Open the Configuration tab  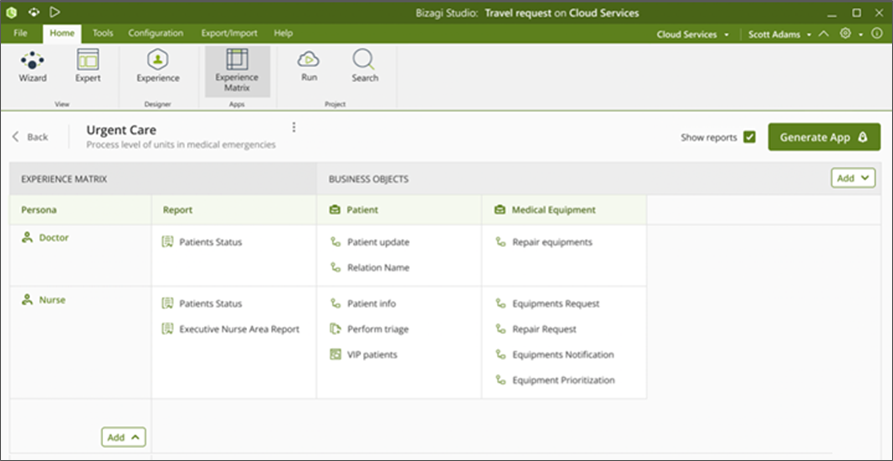click(x=155, y=33)
